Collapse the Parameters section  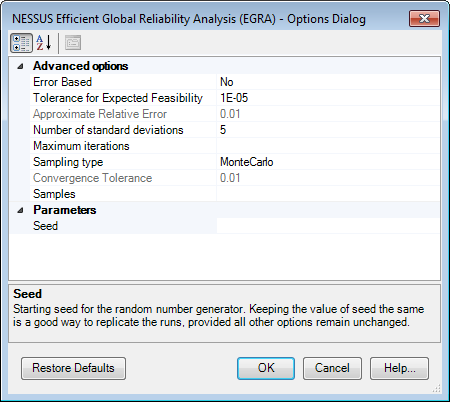pos(20,210)
